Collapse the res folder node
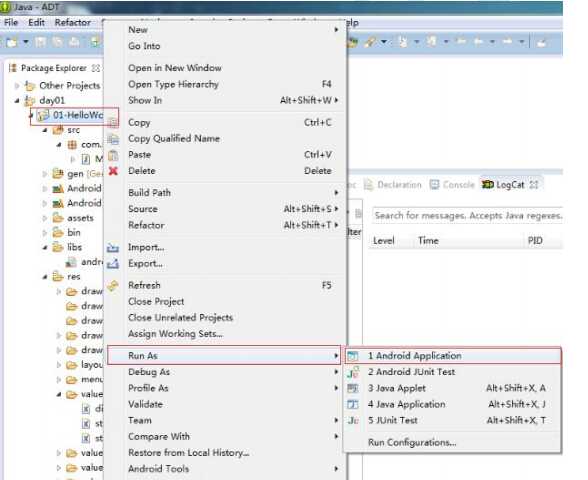Viewport: 588px width, 480px height. [x=45, y=277]
